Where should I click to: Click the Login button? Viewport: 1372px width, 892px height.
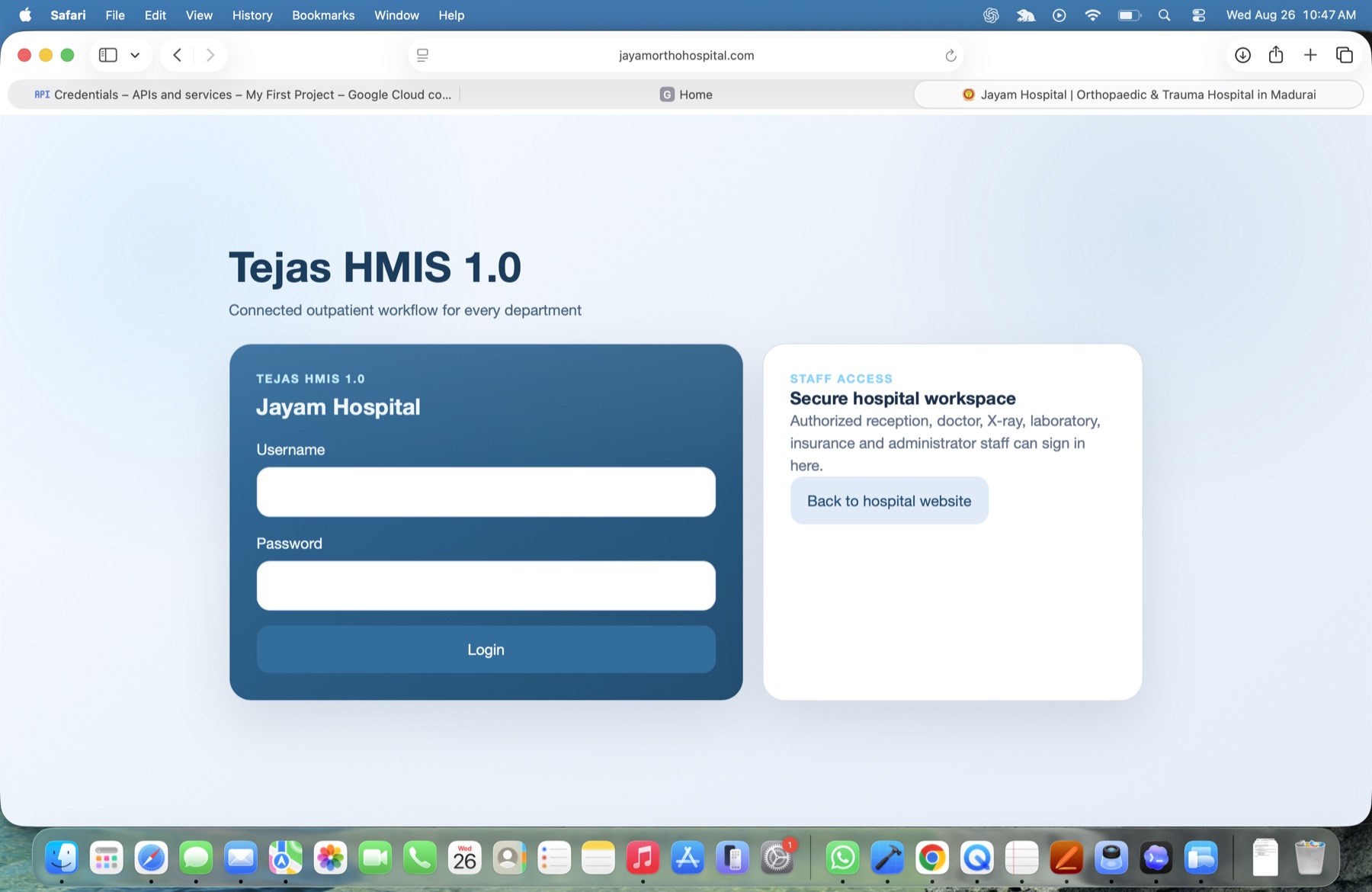(x=486, y=650)
